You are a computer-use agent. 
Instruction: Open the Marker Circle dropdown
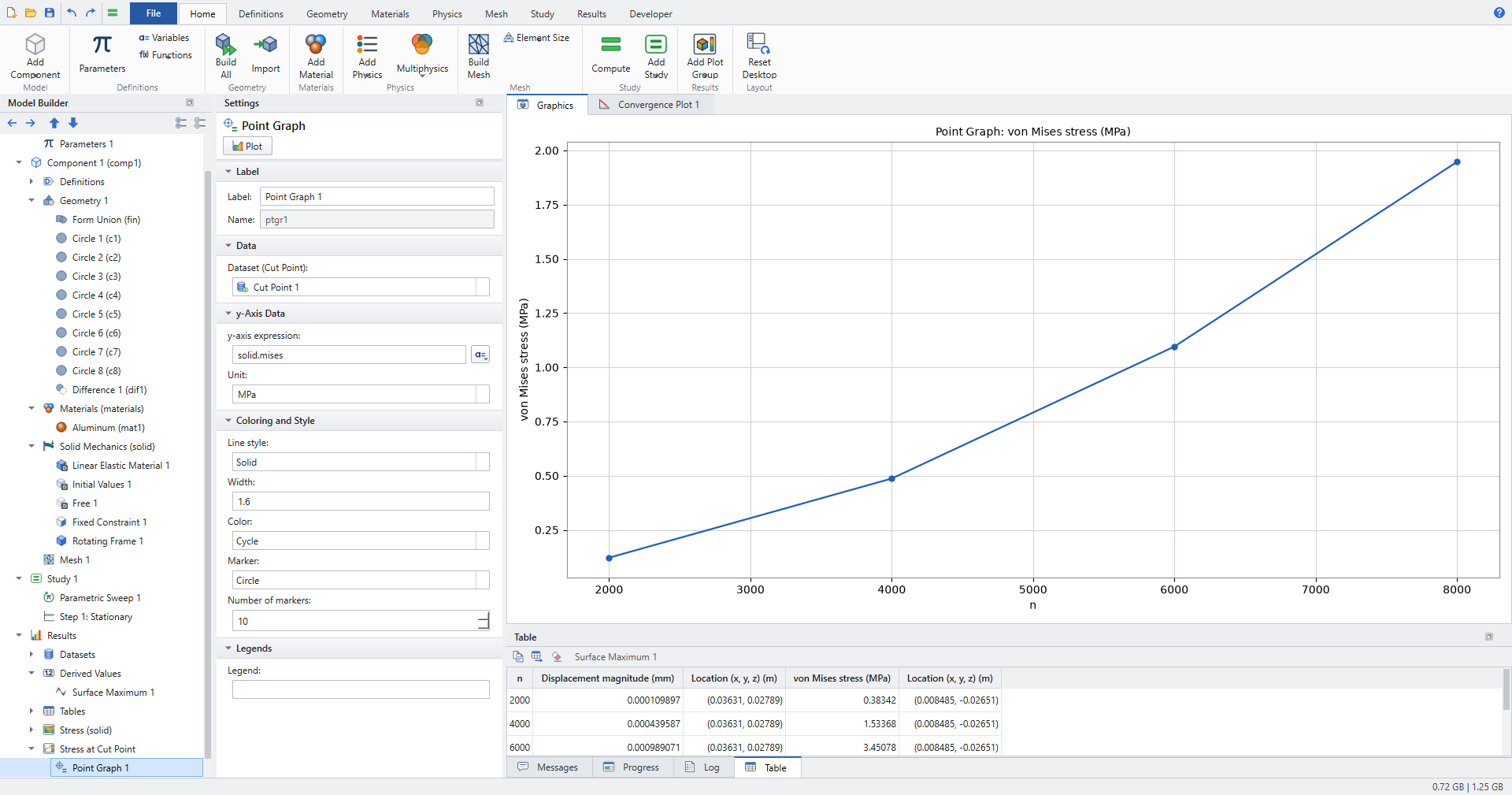(361, 581)
